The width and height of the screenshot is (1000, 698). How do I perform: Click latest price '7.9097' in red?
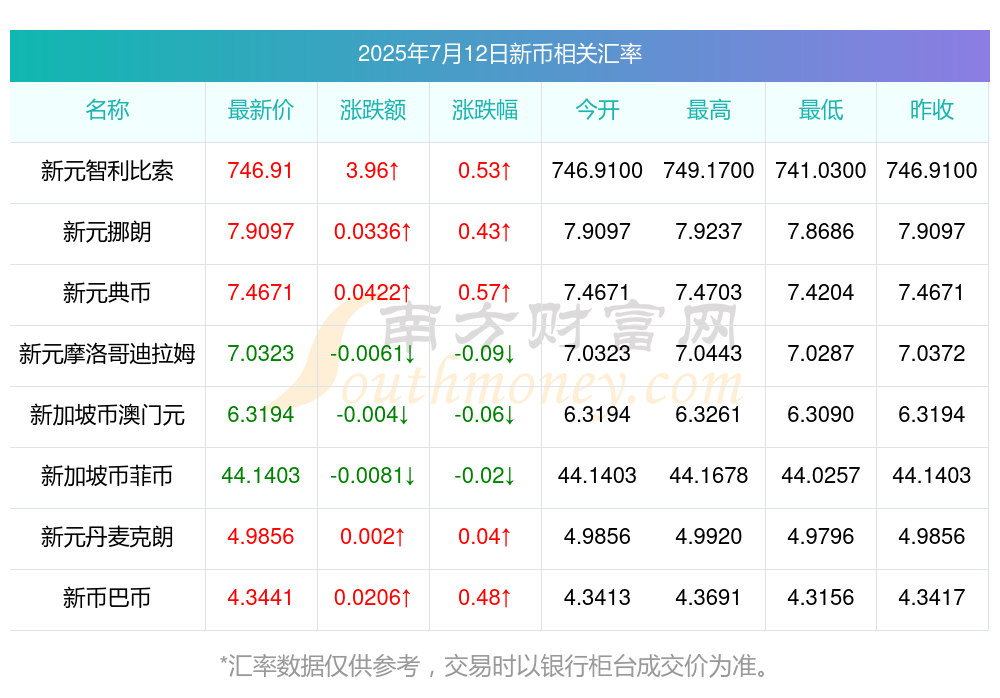point(261,232)
